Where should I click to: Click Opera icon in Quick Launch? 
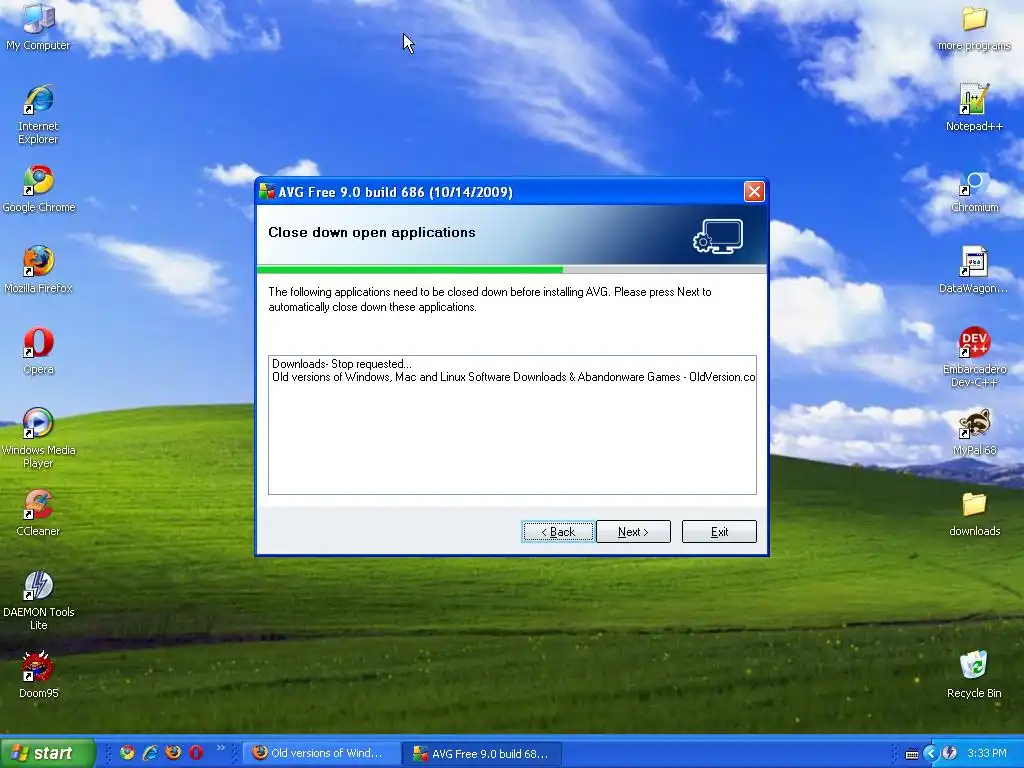(196, 752)
